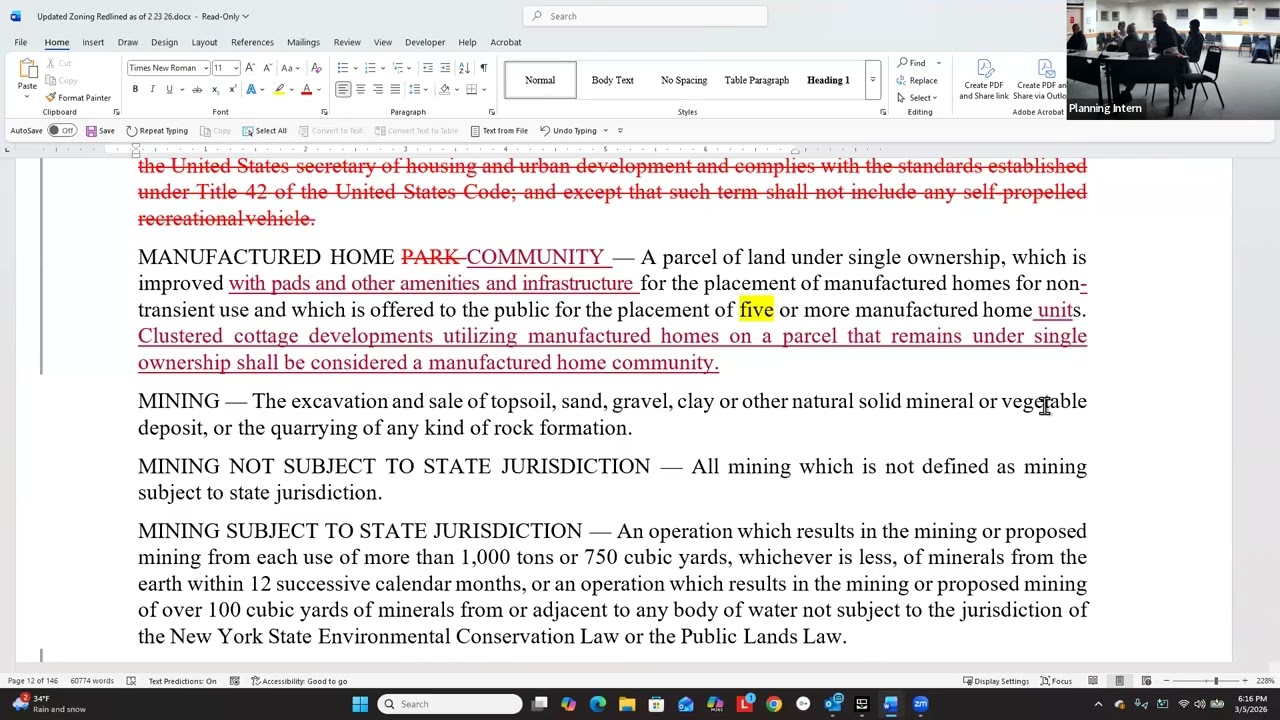Apply multilevel list formatting
The image size is (1280, 720).
click(397, 68)
